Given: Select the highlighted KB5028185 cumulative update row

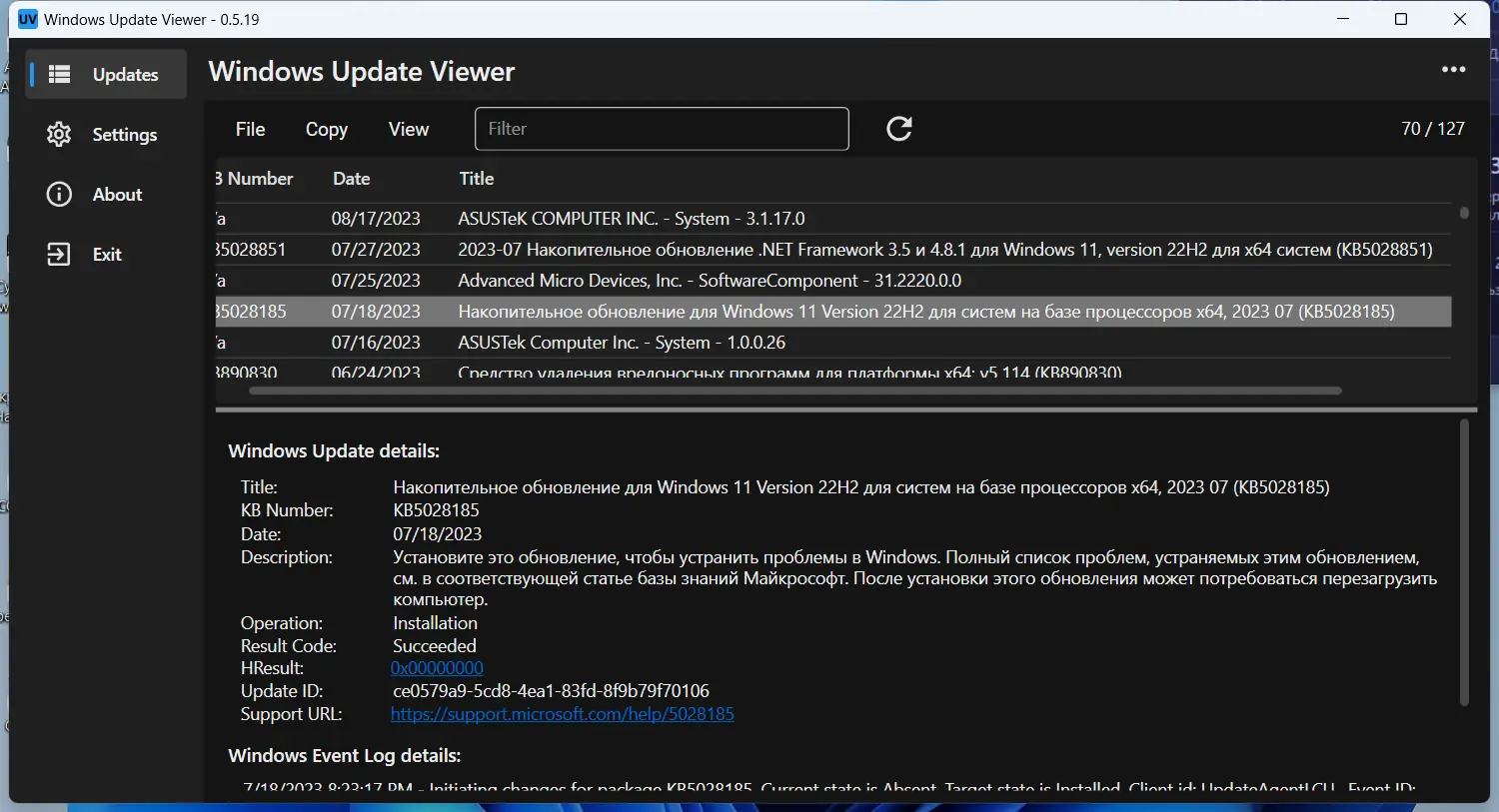Looking at the screenshot, I should [x=833, y=312].
